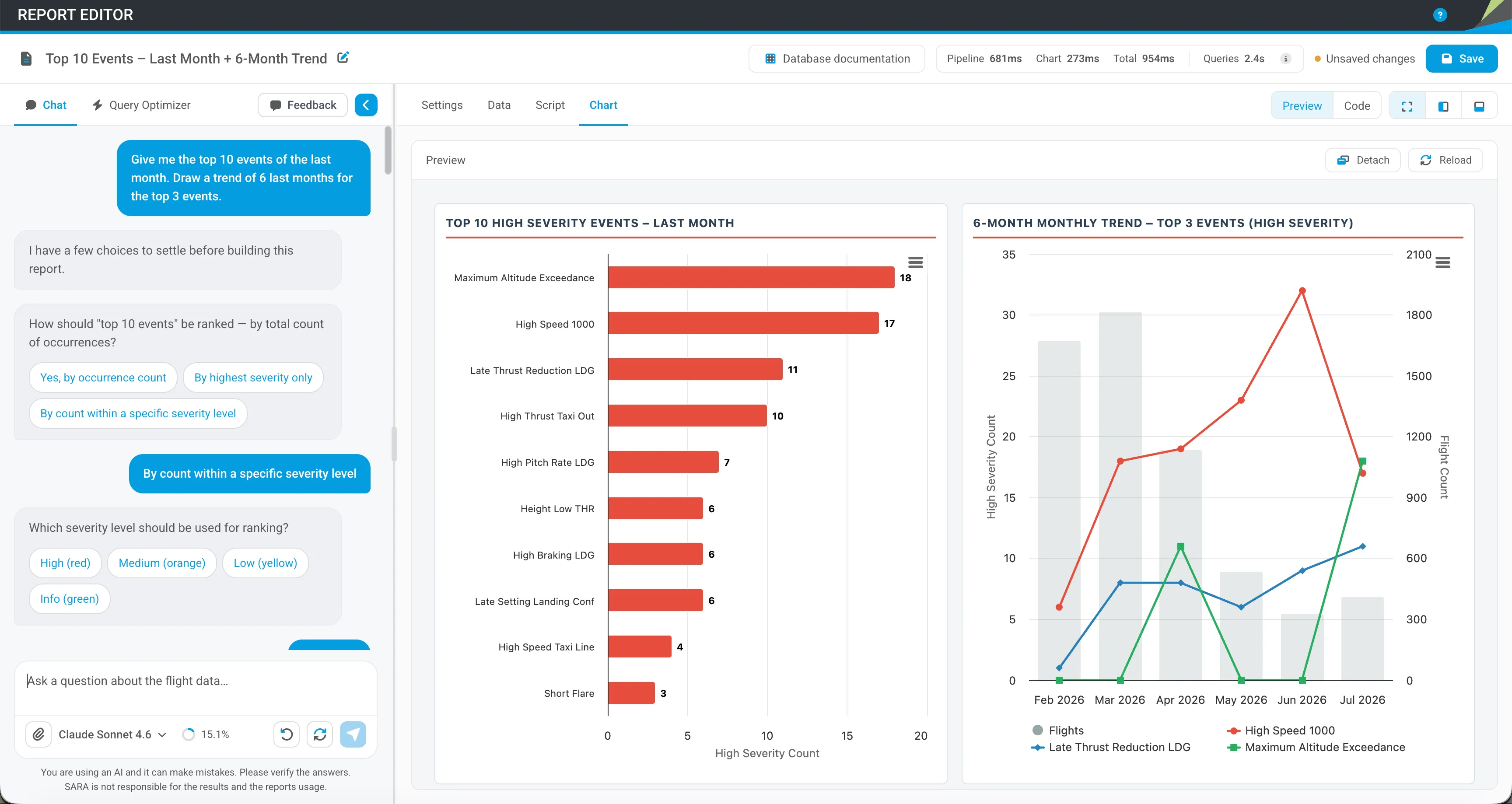Toggle Code view mode

pos(1357,106)
